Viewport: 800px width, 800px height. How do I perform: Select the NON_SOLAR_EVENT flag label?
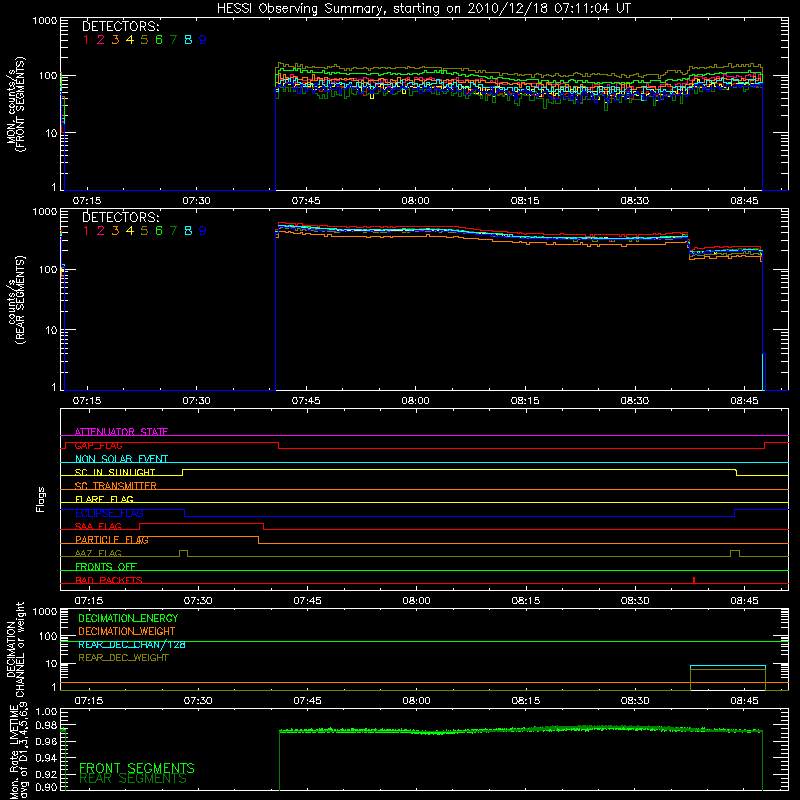121,459
